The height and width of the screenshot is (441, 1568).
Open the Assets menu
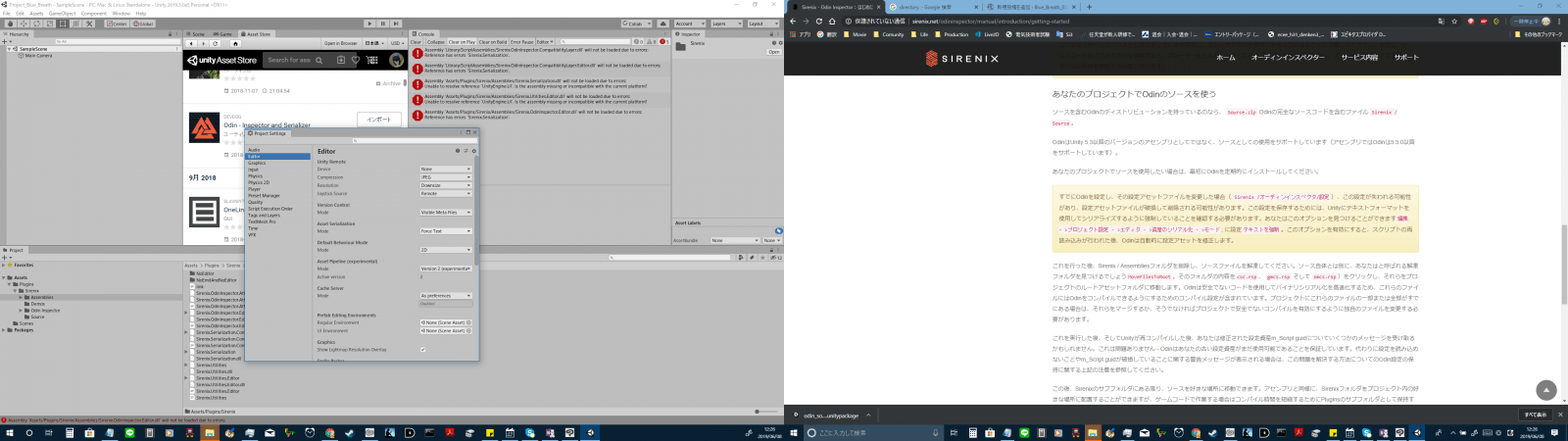pos(36,14)
